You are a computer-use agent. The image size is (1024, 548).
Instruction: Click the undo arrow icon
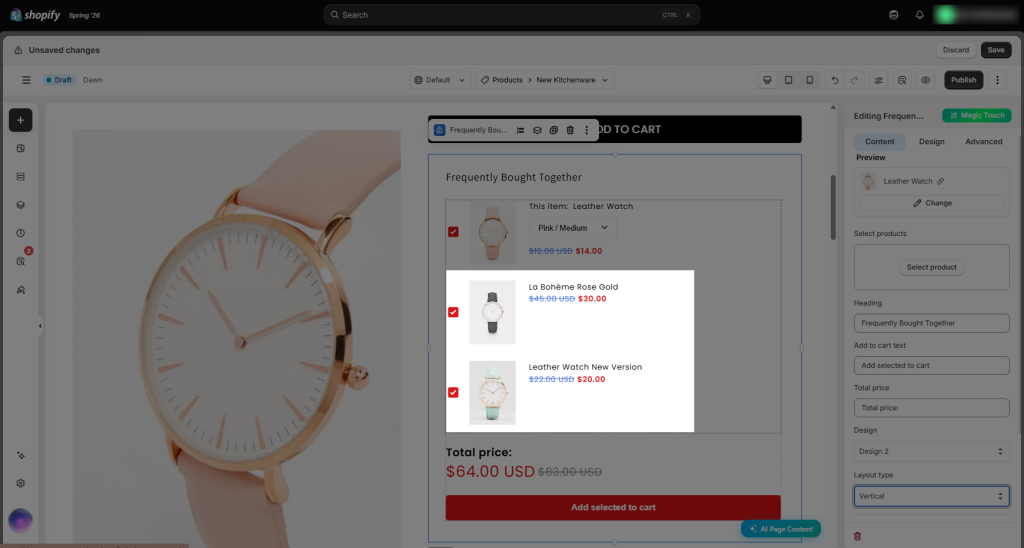pyautogui.click(x=835, y=80)
